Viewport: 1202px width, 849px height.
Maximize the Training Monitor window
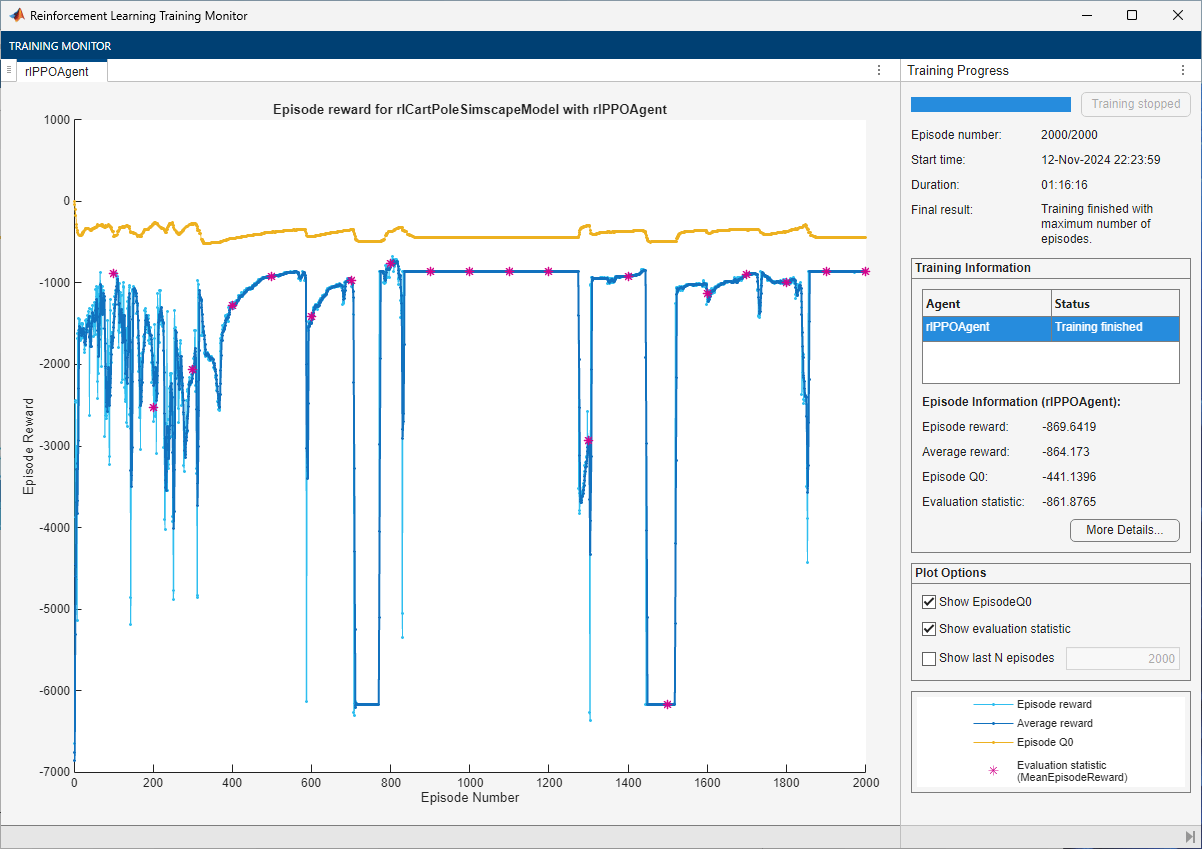pos(1131,16)
